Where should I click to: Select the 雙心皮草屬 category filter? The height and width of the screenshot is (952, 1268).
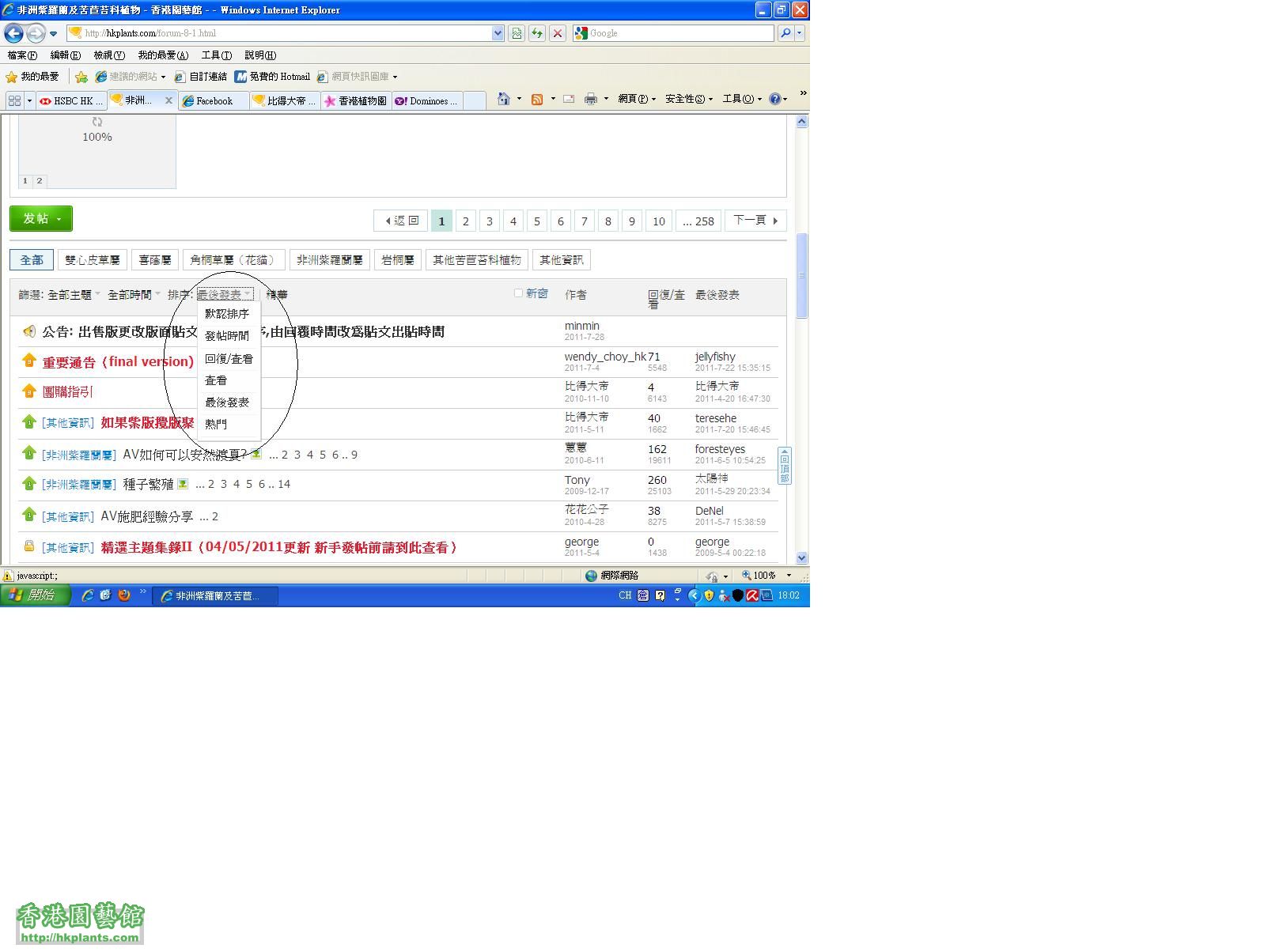pyautogui.click(x=93, y=260)
